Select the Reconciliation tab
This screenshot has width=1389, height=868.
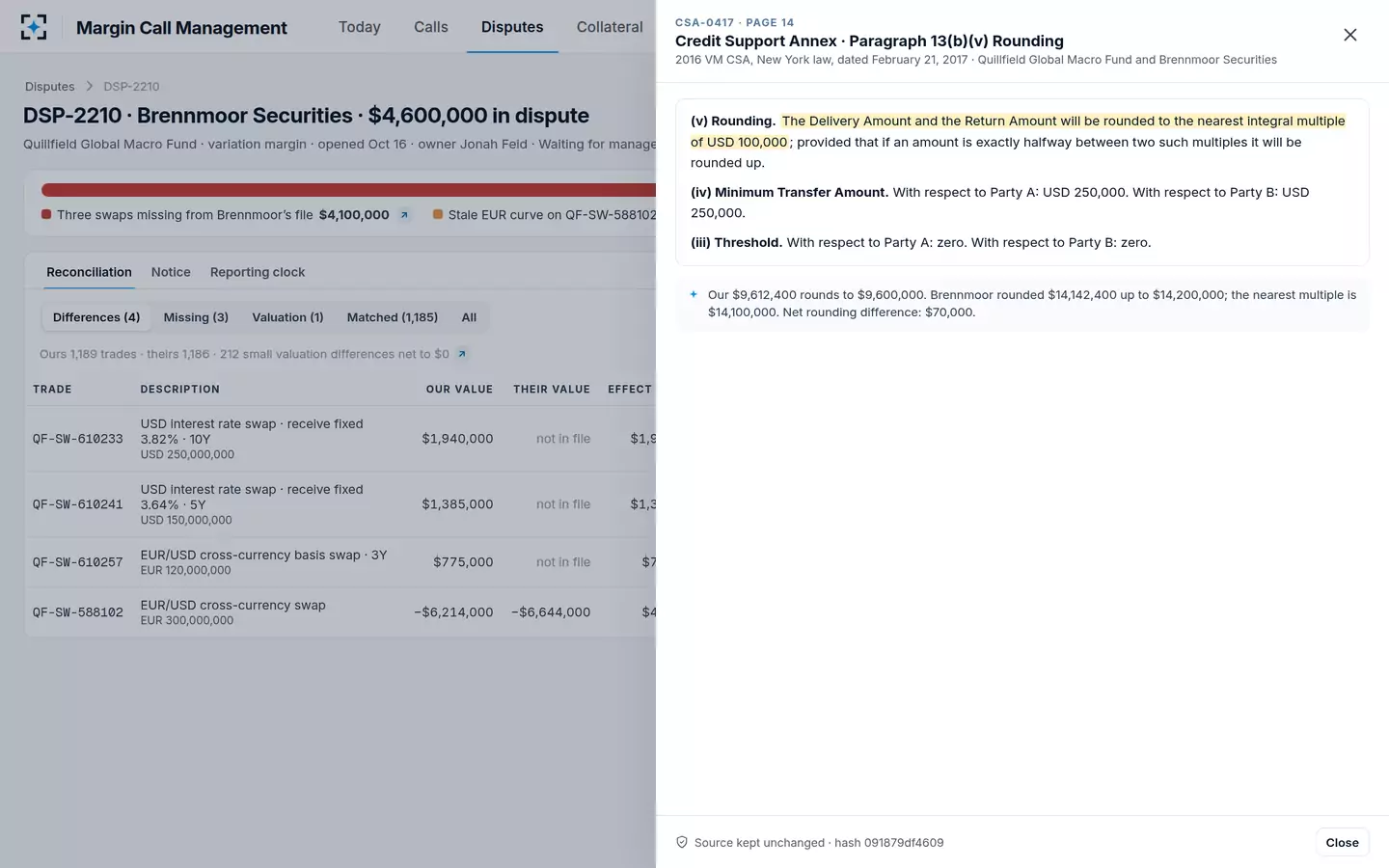89,272
